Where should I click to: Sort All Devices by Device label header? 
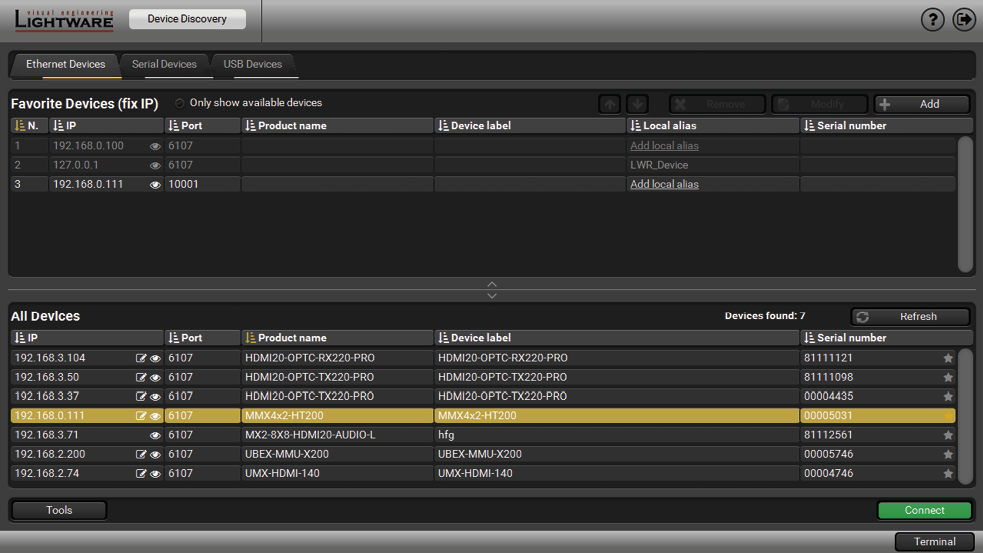(x=617, y=337)
